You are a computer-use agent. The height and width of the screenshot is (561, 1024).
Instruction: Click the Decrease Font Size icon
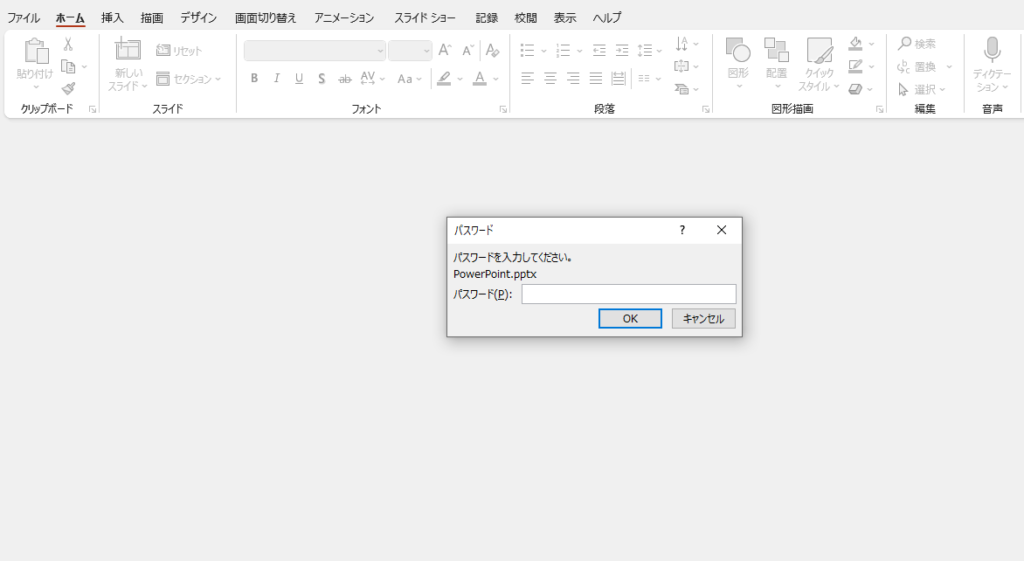pos(468,50)
